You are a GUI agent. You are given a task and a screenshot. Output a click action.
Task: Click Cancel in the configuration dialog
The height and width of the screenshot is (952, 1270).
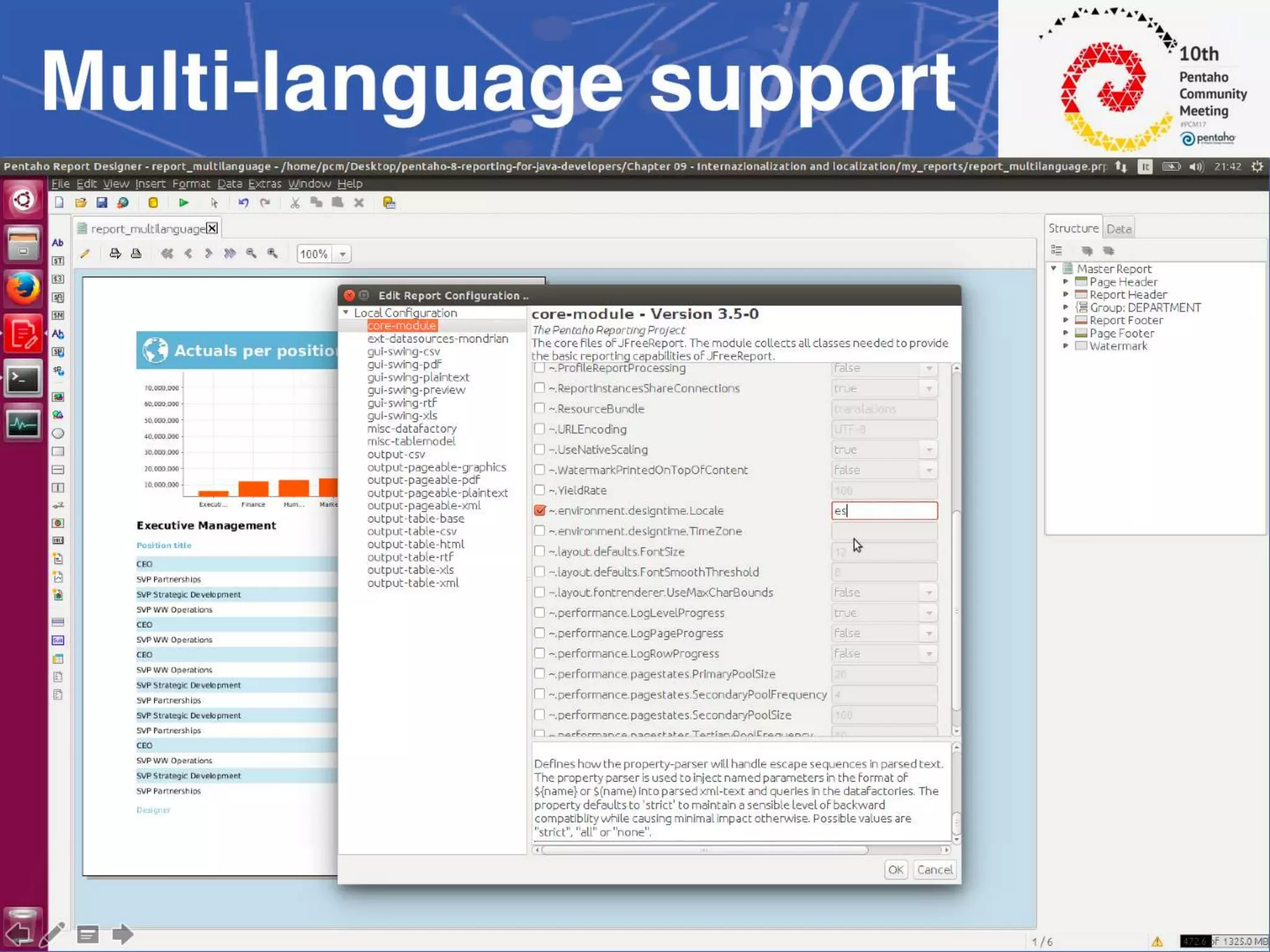point(935,870)
